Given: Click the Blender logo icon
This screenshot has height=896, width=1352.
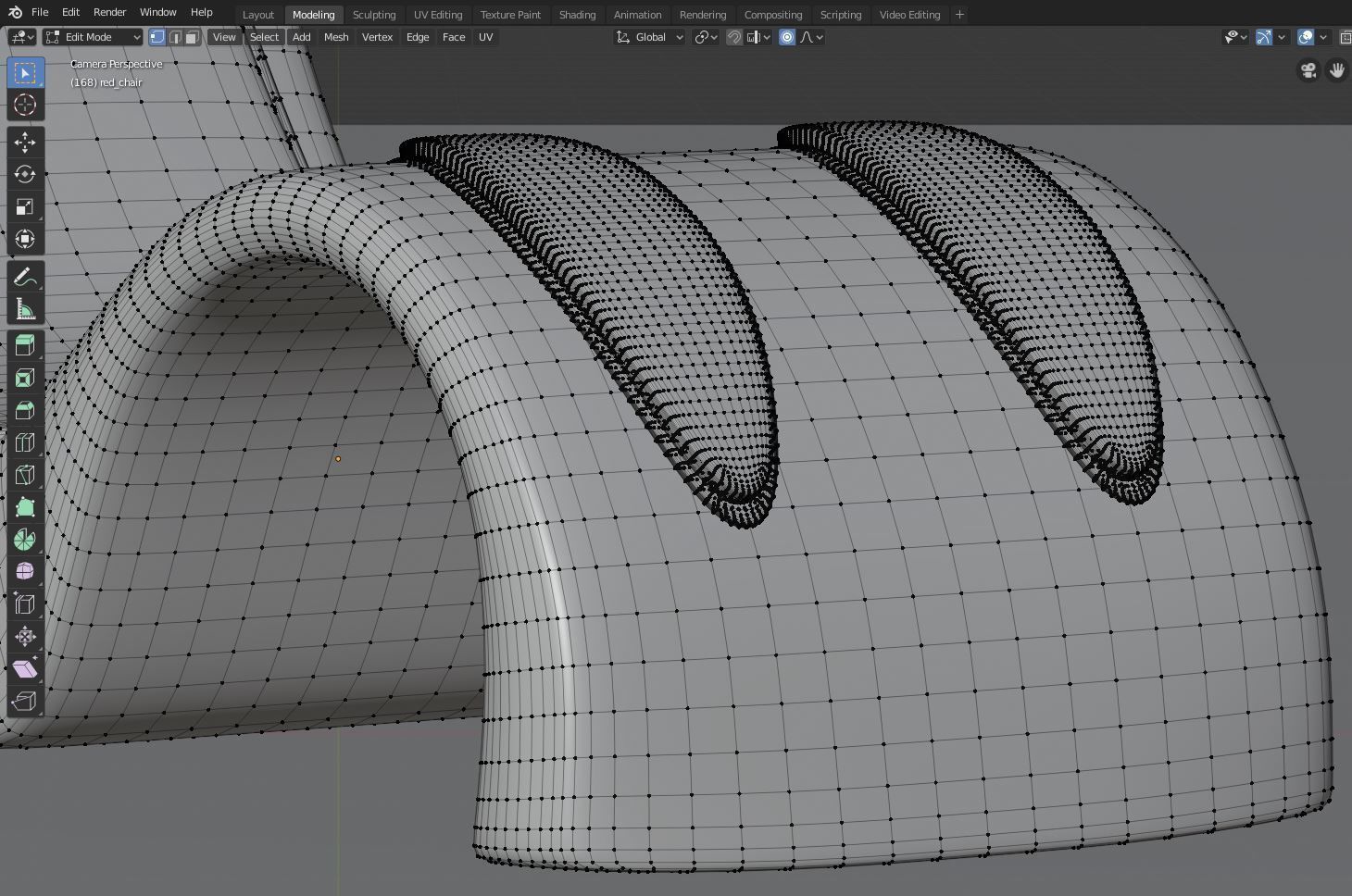Looking at the screenshot, I should [x=15, y=13].
